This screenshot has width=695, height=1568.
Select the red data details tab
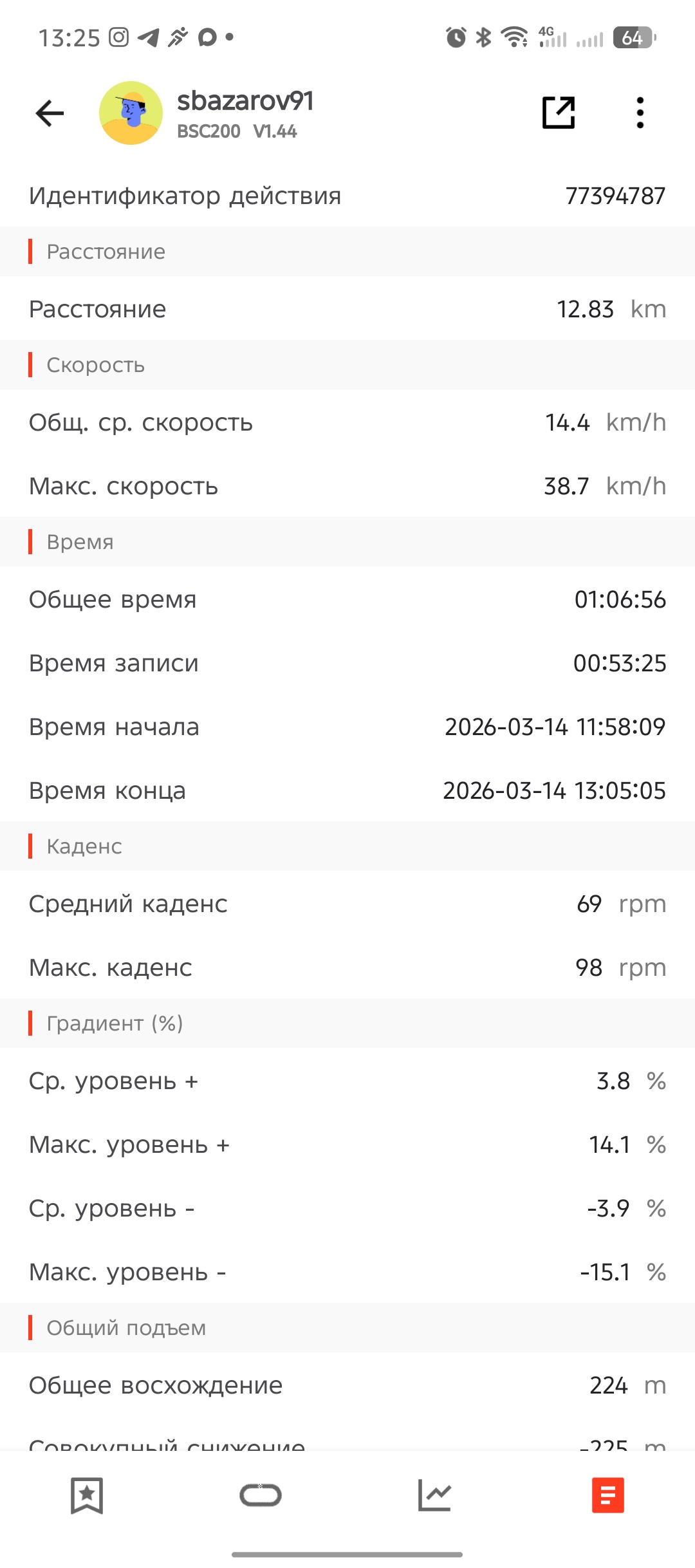tap(608, 1495)
